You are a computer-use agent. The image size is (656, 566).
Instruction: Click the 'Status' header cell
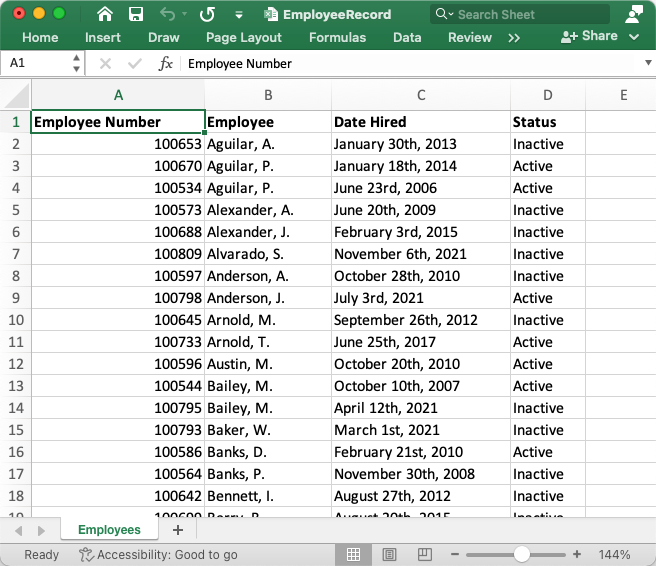[548, 122]
